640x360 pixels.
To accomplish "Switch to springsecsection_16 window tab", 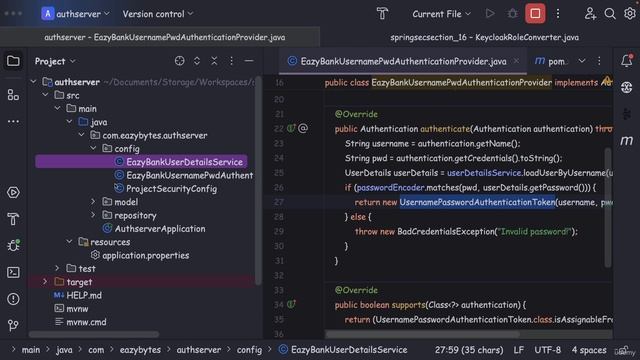I will point(484,37).
